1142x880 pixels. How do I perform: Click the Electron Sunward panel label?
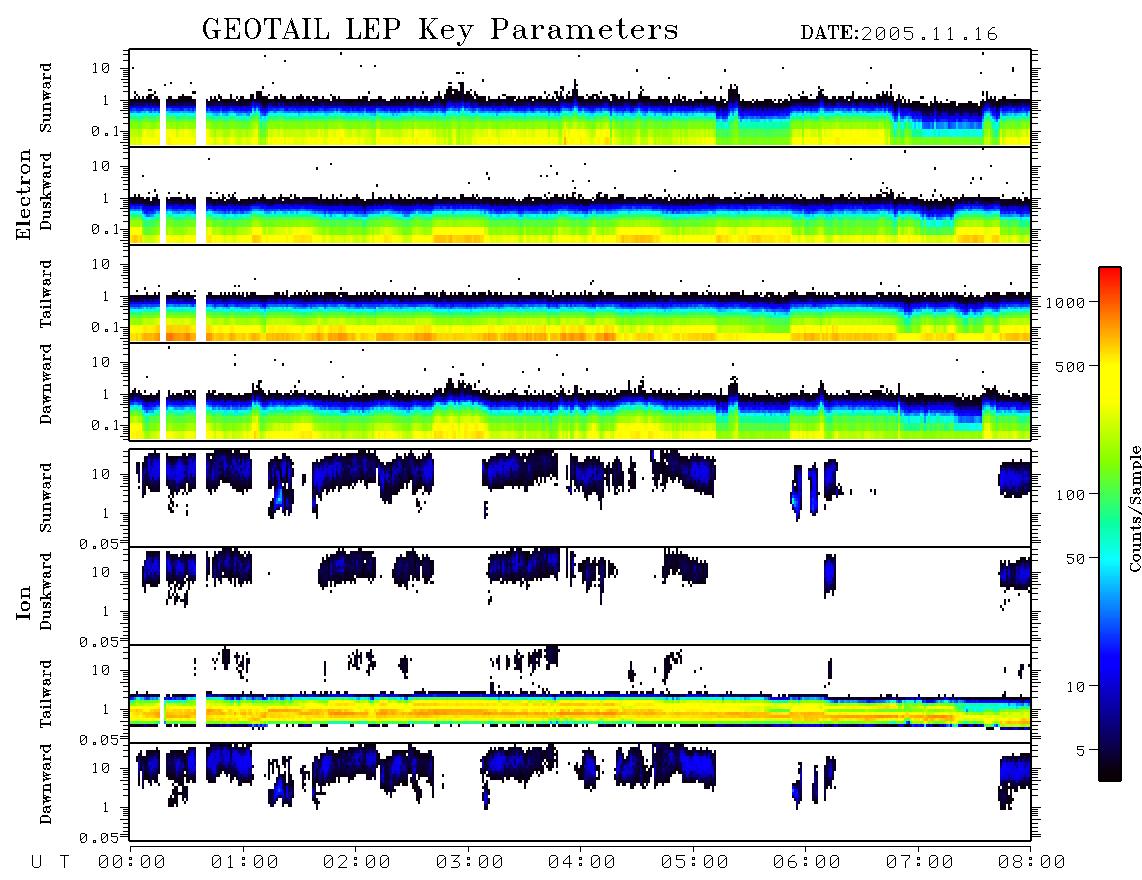coord(46,98)
